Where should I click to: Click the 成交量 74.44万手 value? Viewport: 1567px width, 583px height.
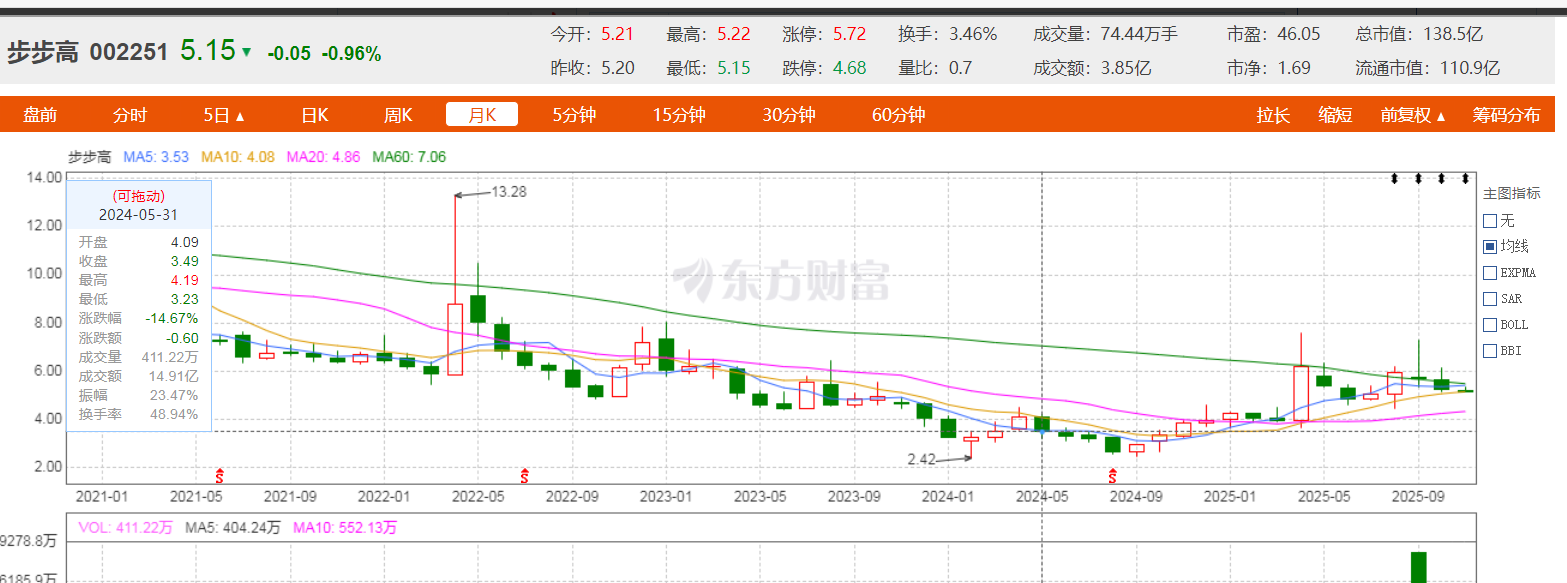click(1139, 34)
